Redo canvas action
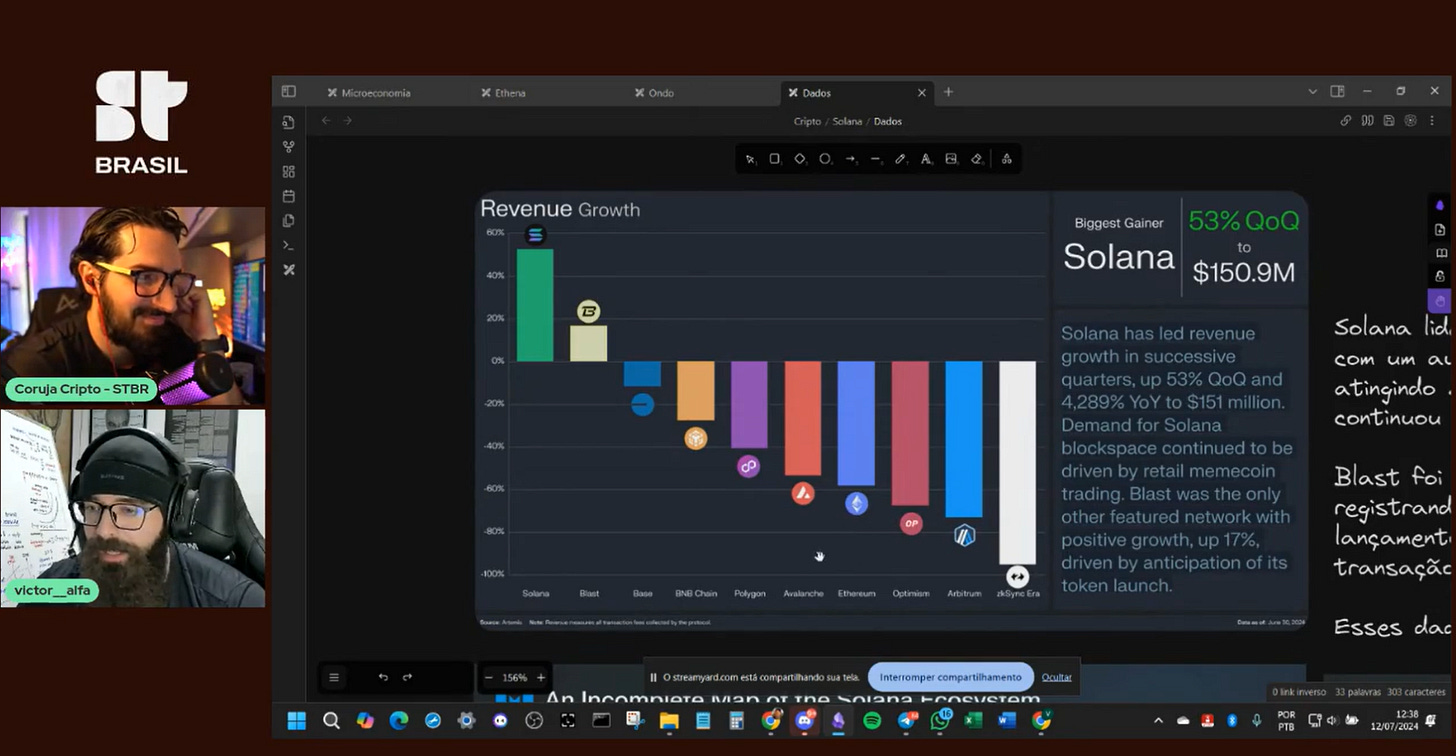The image size is (1456, 756). (x=407, y=677)
